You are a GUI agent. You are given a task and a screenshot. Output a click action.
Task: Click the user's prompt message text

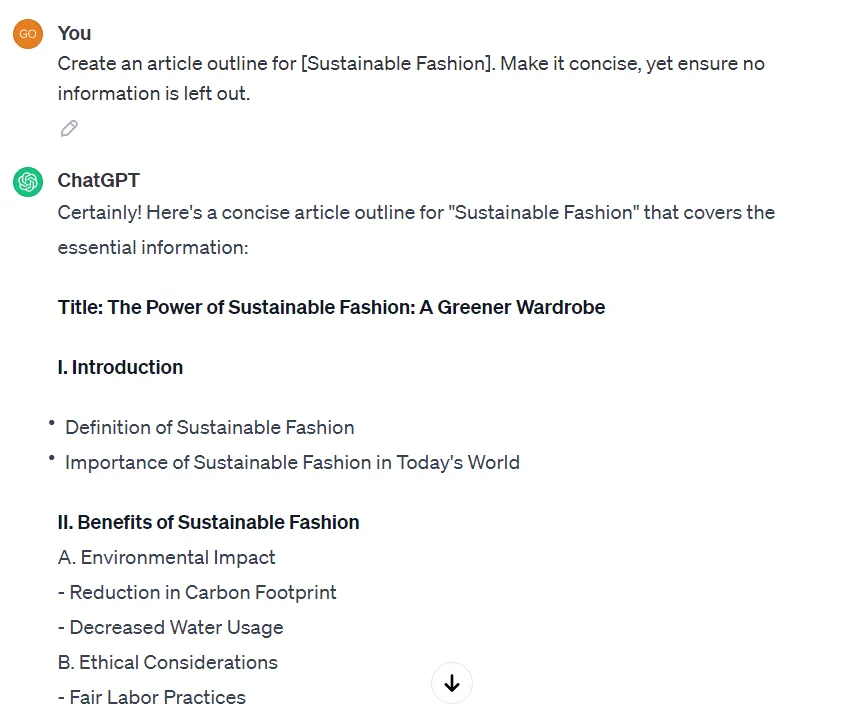click(x=411, y=78)
